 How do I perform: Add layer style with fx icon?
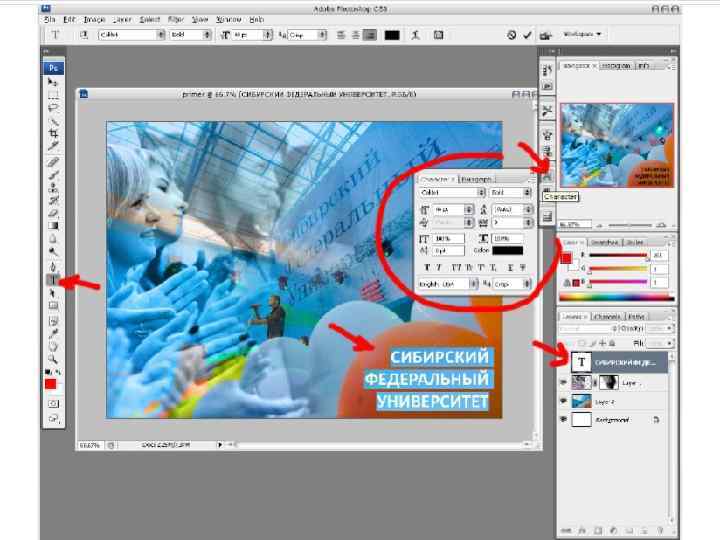582,530
